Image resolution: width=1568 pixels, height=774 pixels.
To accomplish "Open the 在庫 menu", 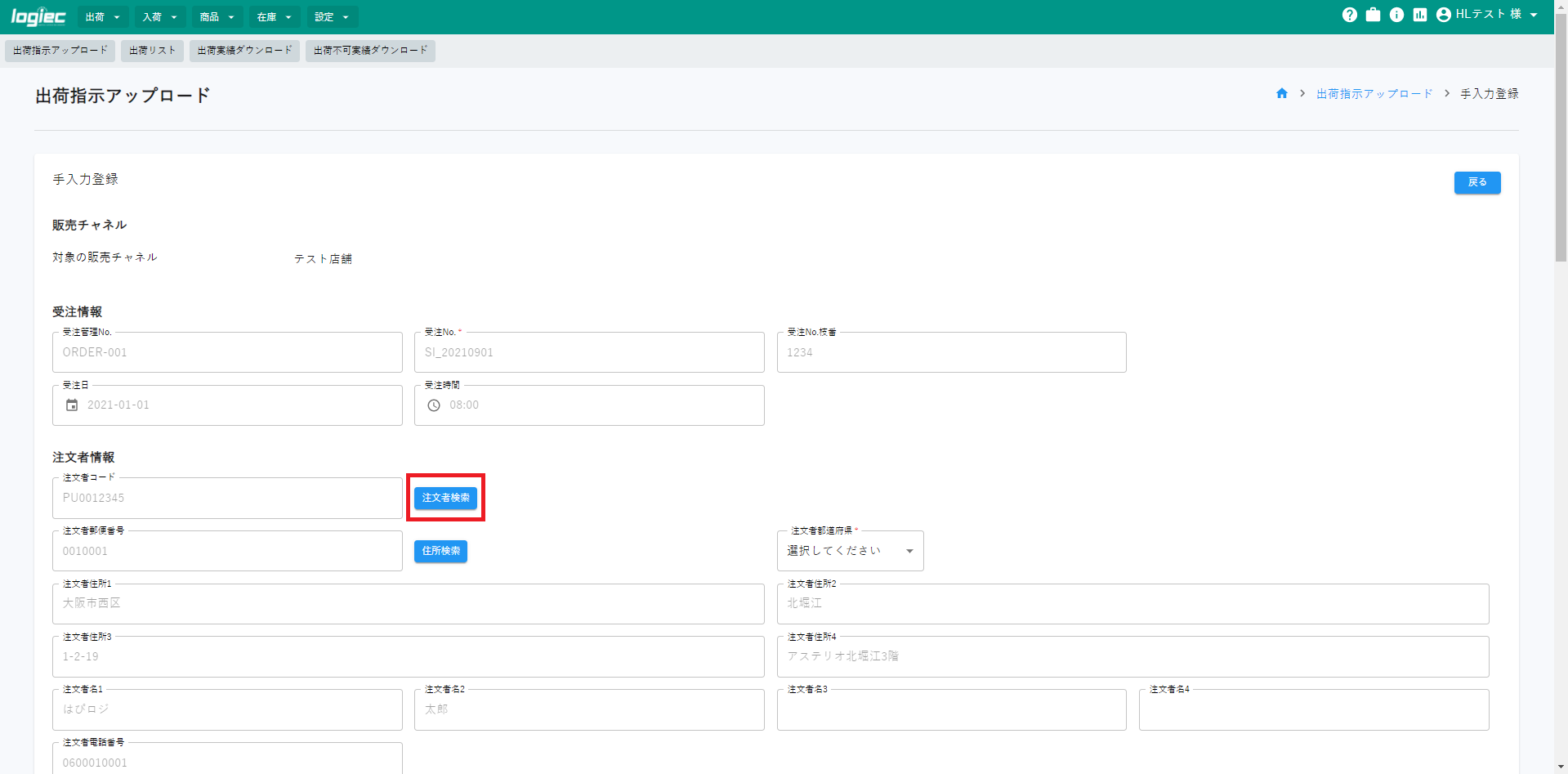I will [x=275, y=17].
